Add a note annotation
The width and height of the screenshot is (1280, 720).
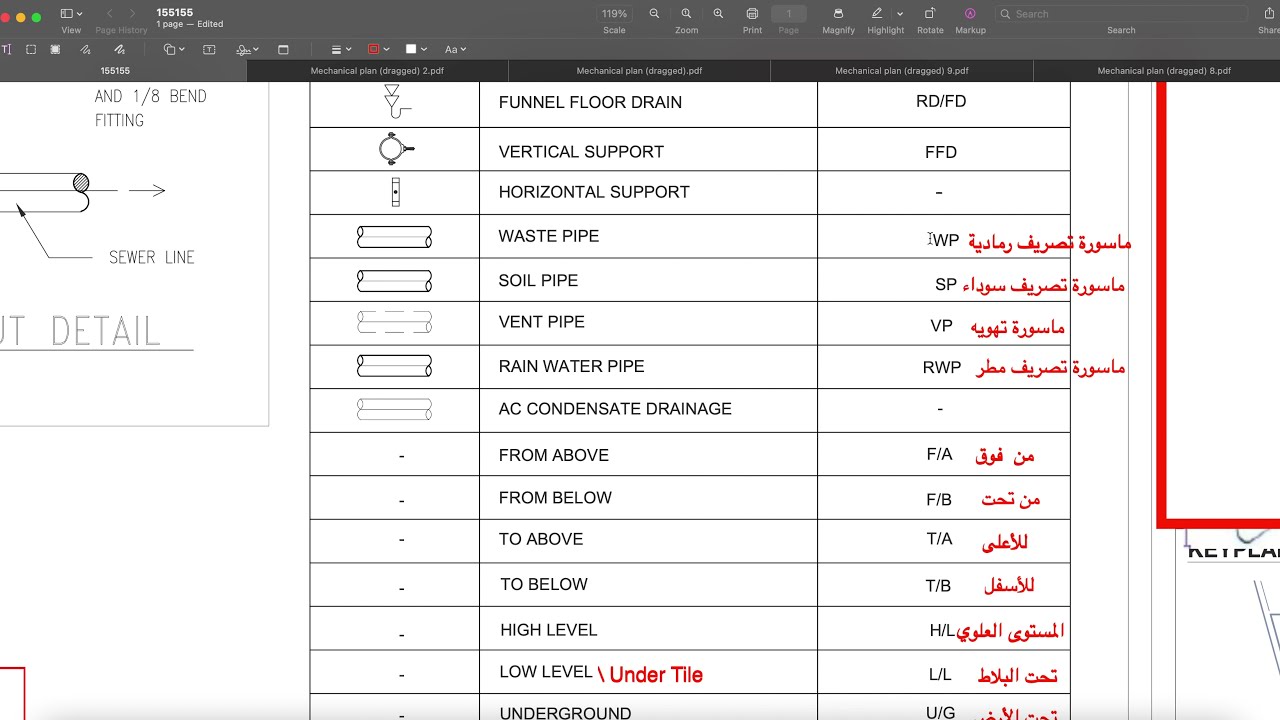click(x=283, y=49)
